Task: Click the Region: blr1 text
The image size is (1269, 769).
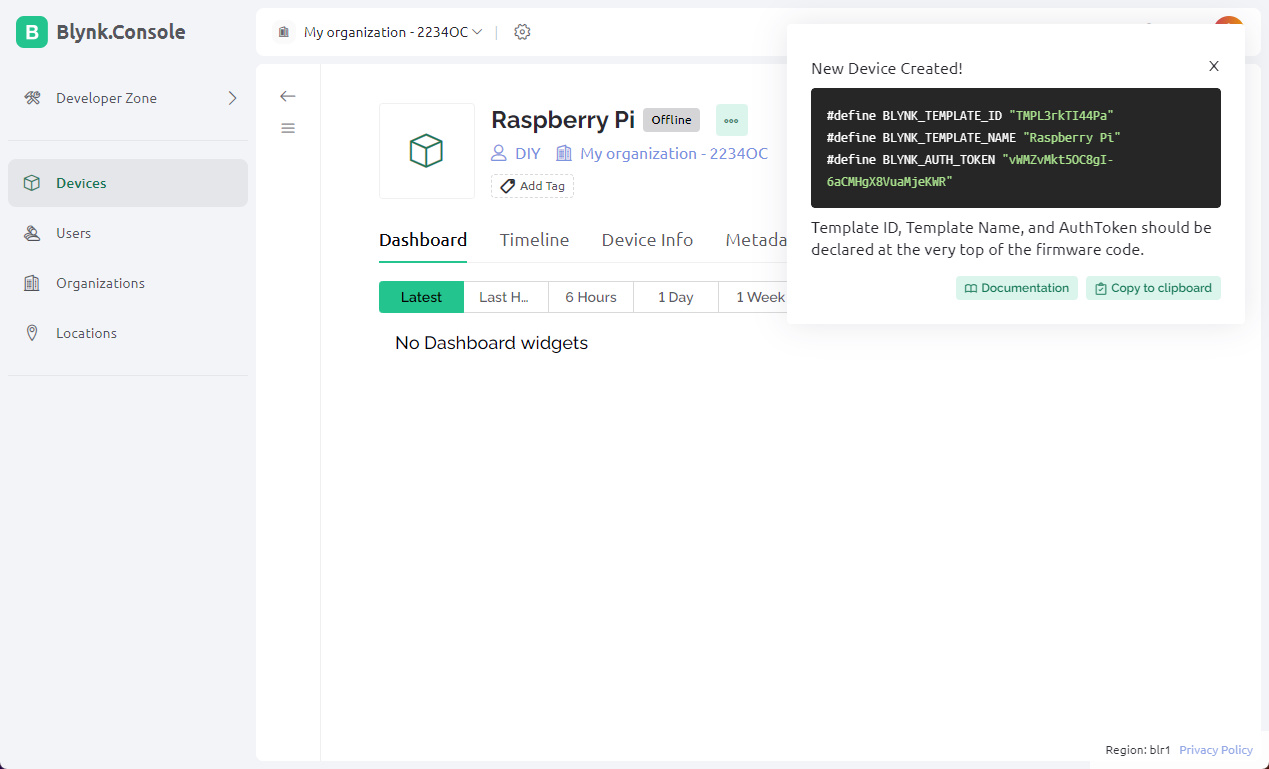Action: coord(1138,750)
